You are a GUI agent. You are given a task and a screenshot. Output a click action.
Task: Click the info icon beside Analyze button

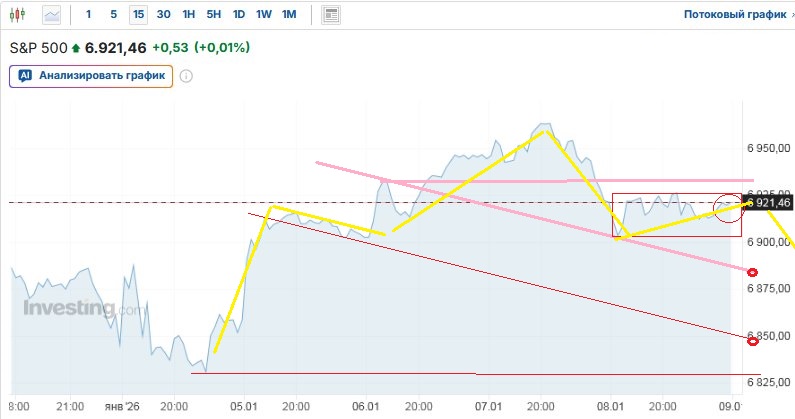click(186, 75)
